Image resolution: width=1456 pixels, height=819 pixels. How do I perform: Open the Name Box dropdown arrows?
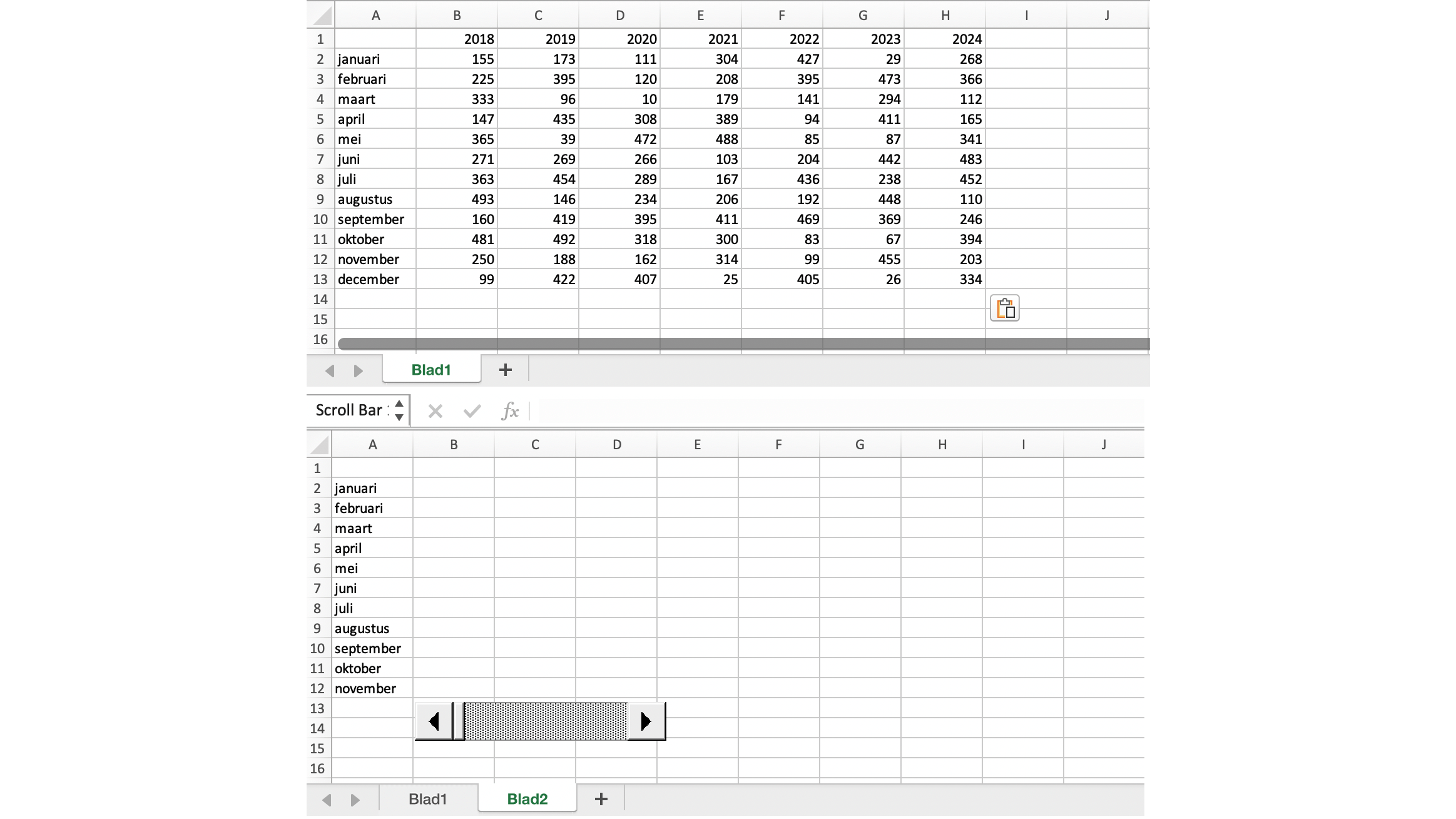pos(399,410)
